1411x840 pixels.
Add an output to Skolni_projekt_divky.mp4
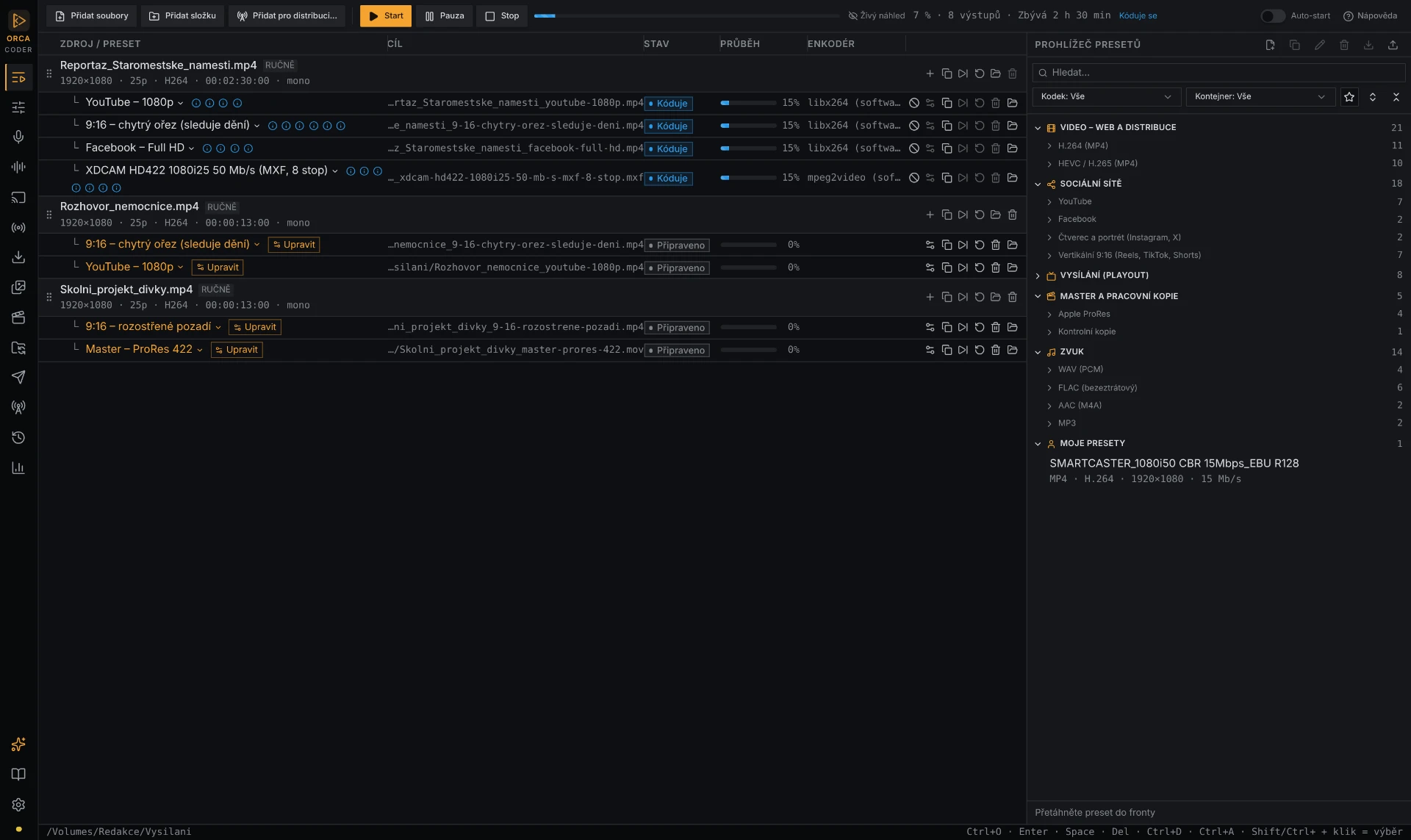(x=930, y=298)
